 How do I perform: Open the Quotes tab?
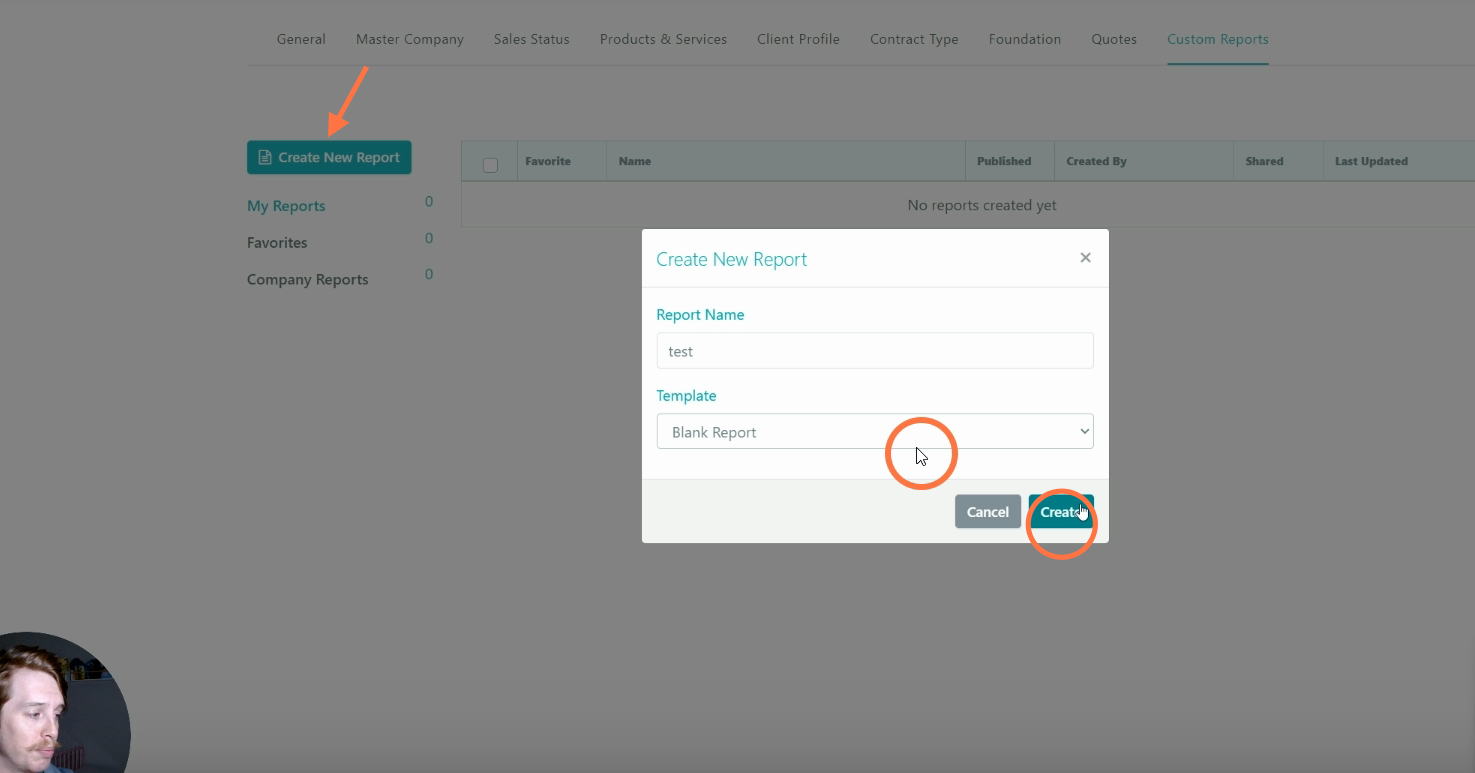[x=1114, y=39]
